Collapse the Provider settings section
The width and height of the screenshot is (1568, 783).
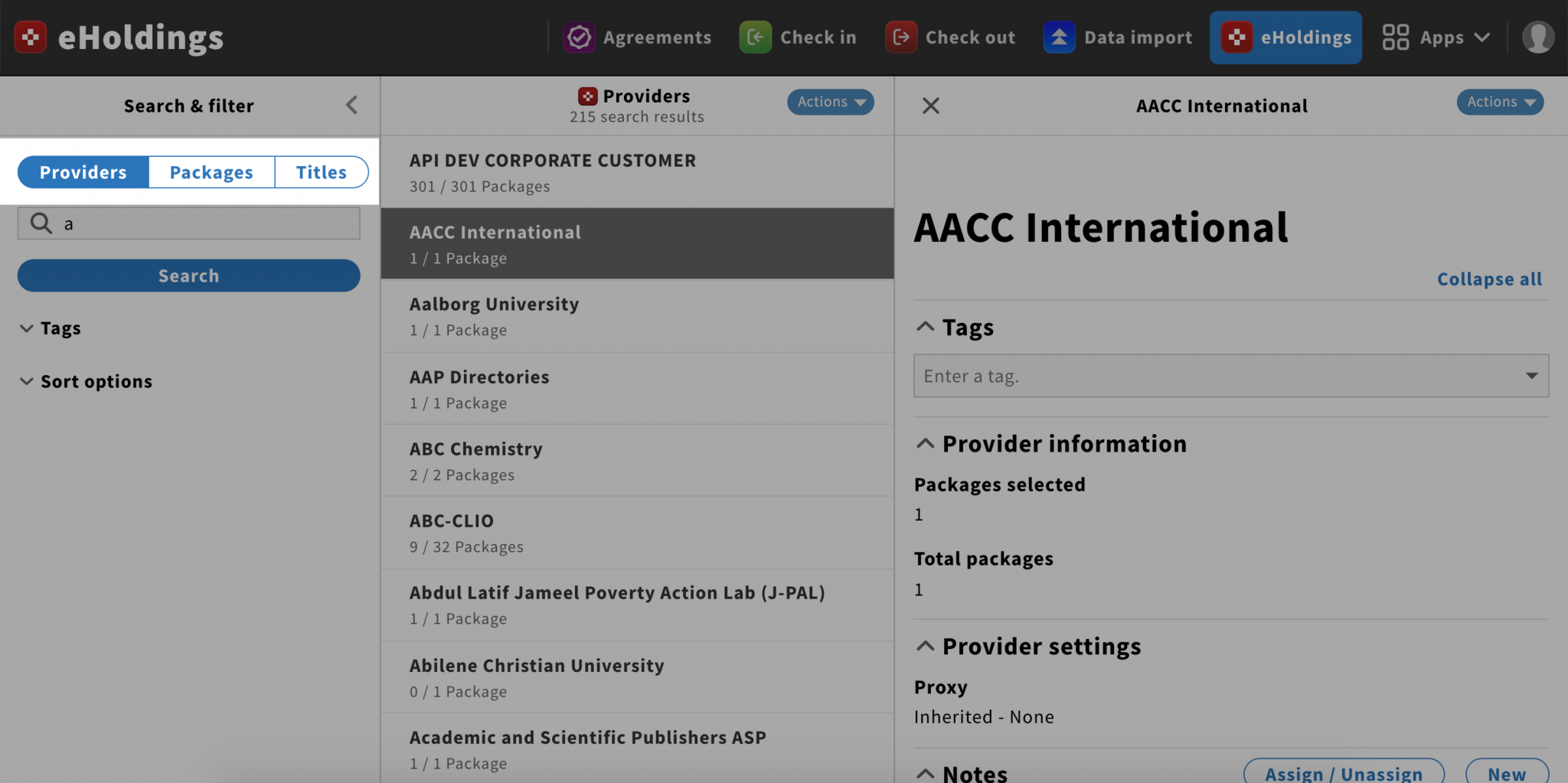pos(1028,647)
